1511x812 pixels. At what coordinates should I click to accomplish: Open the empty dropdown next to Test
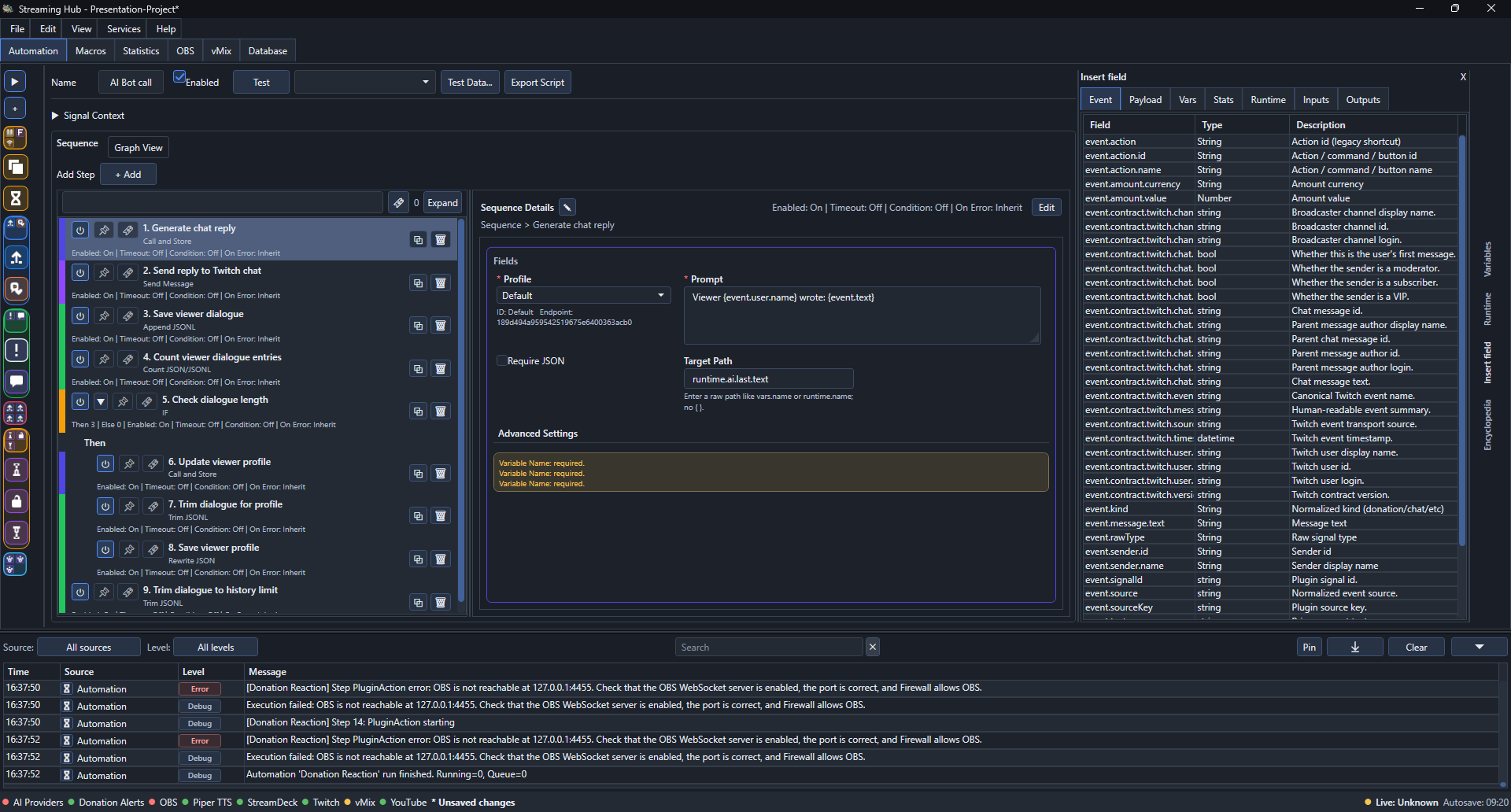pos(365,82)
